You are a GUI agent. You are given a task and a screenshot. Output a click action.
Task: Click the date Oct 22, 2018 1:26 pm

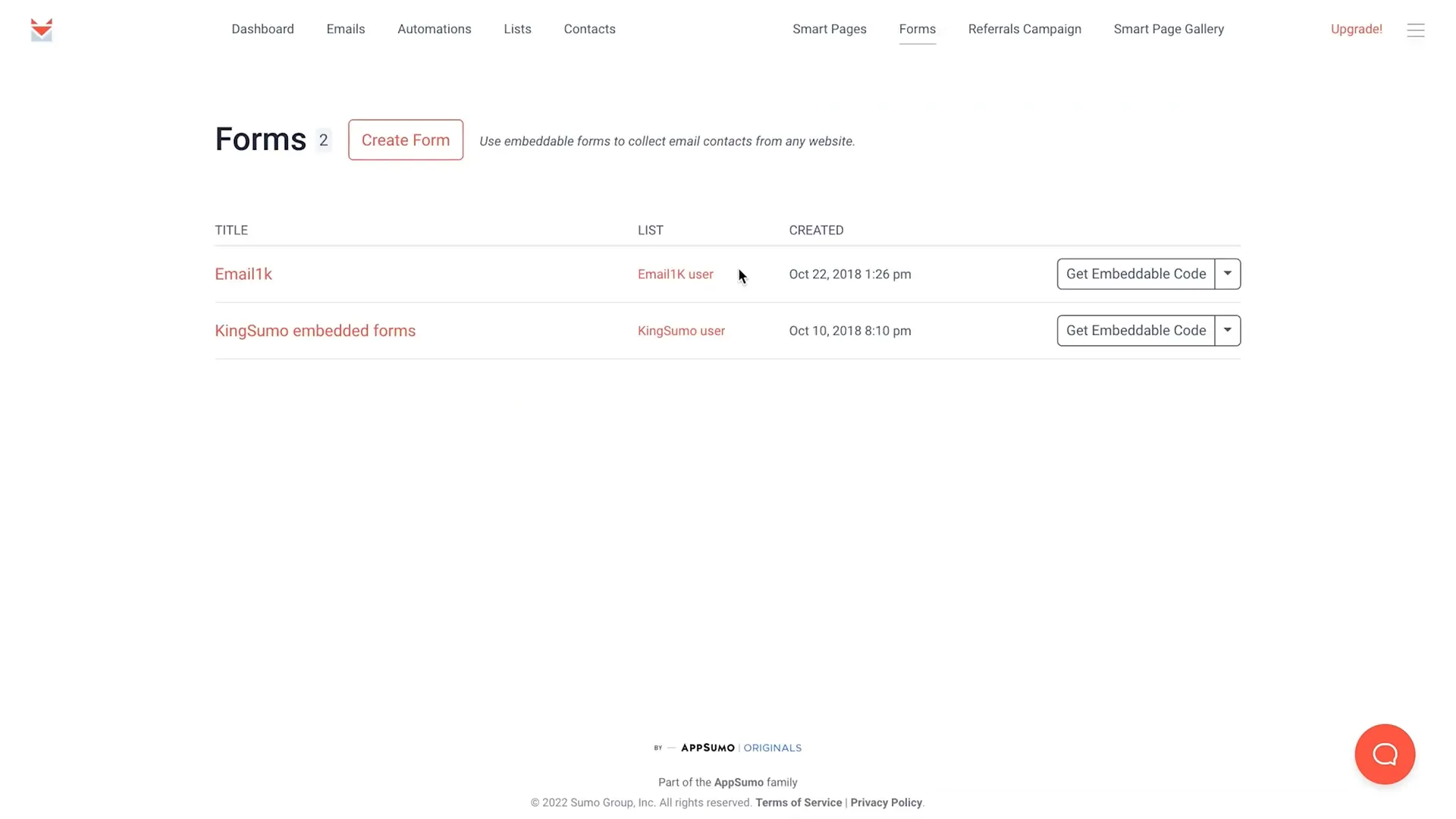[x=850, y=274]
